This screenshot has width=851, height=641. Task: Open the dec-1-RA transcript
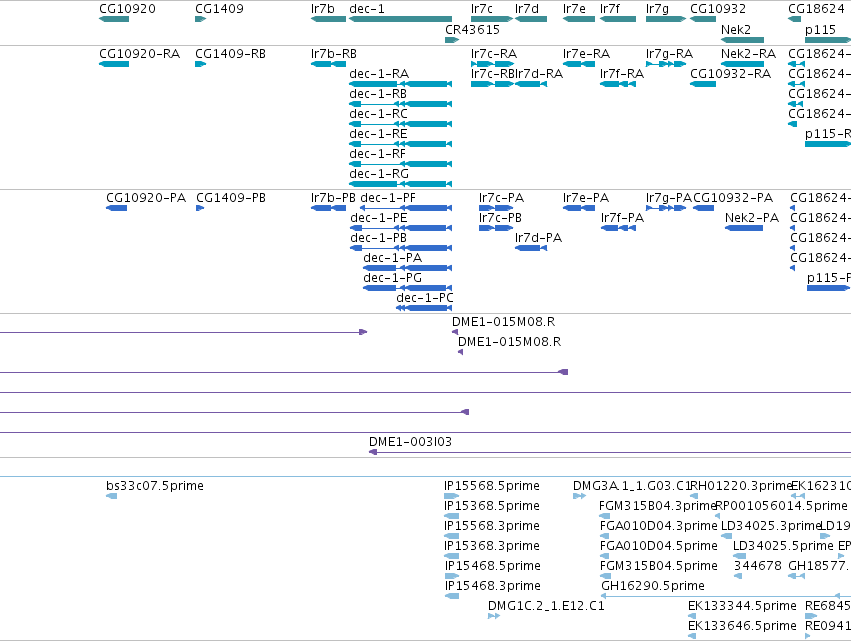401,84
